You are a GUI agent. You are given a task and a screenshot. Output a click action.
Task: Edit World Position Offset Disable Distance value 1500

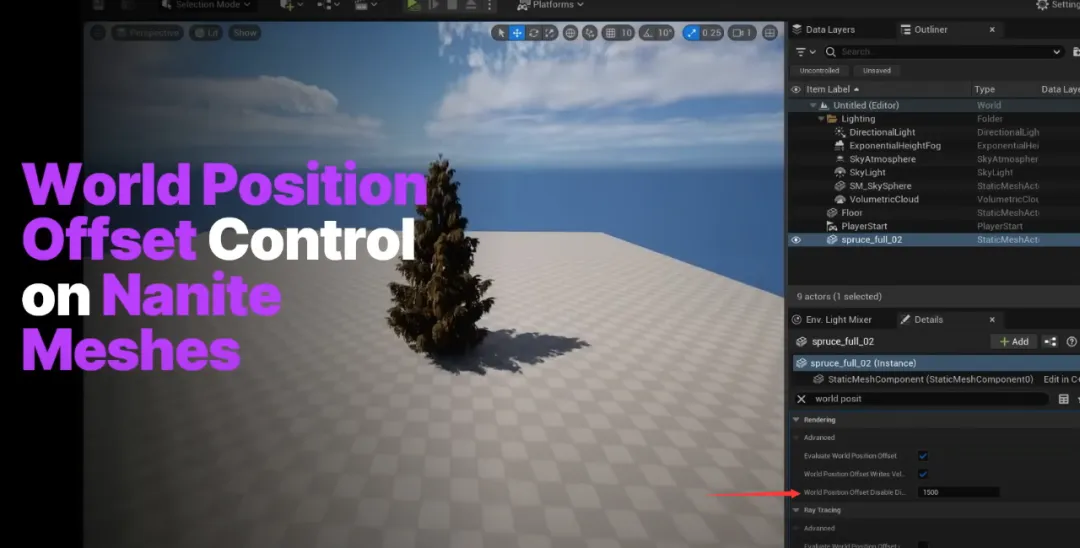(958, 492)
